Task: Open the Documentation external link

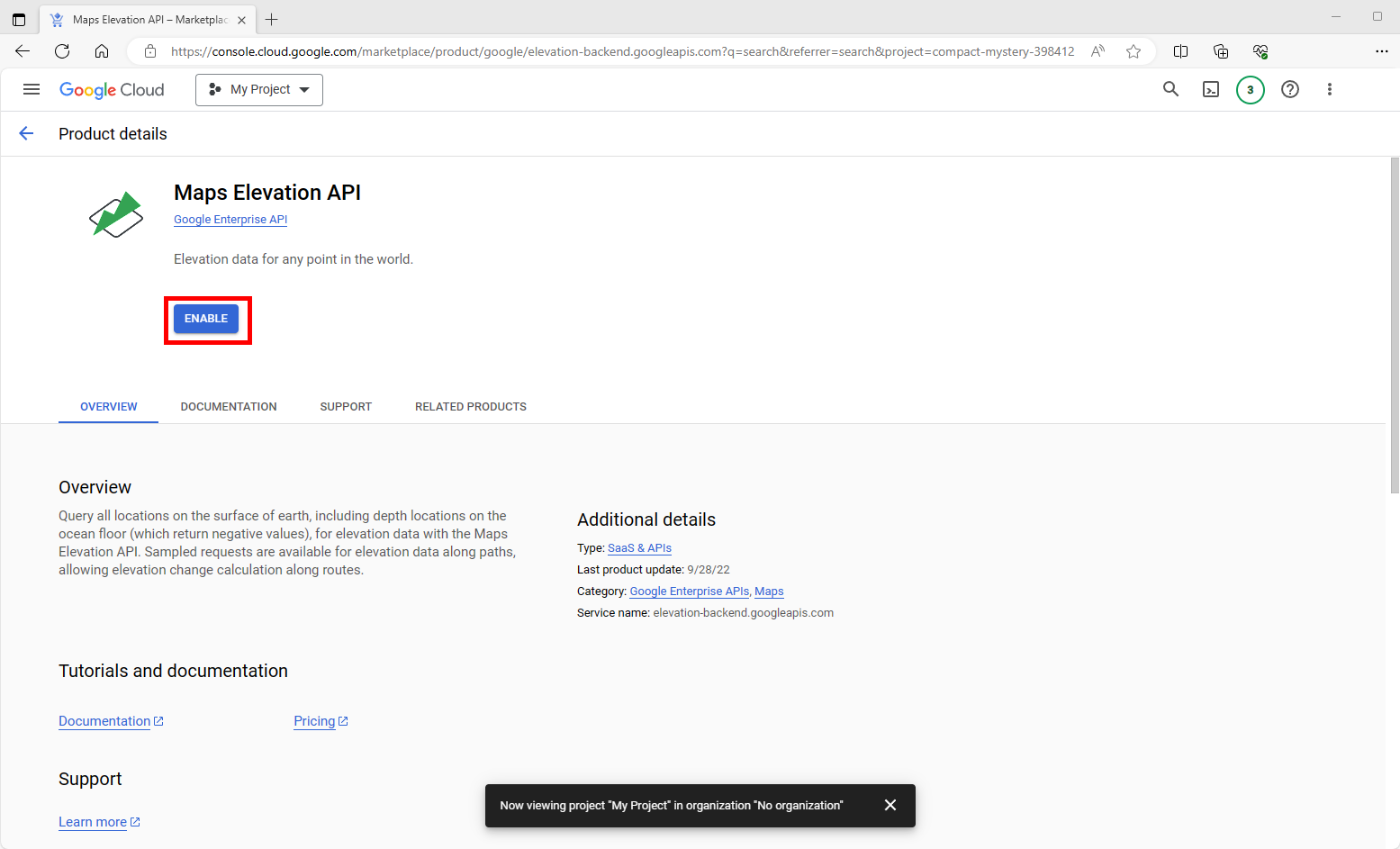Action: pyautogui.click(x=111, y=721)
